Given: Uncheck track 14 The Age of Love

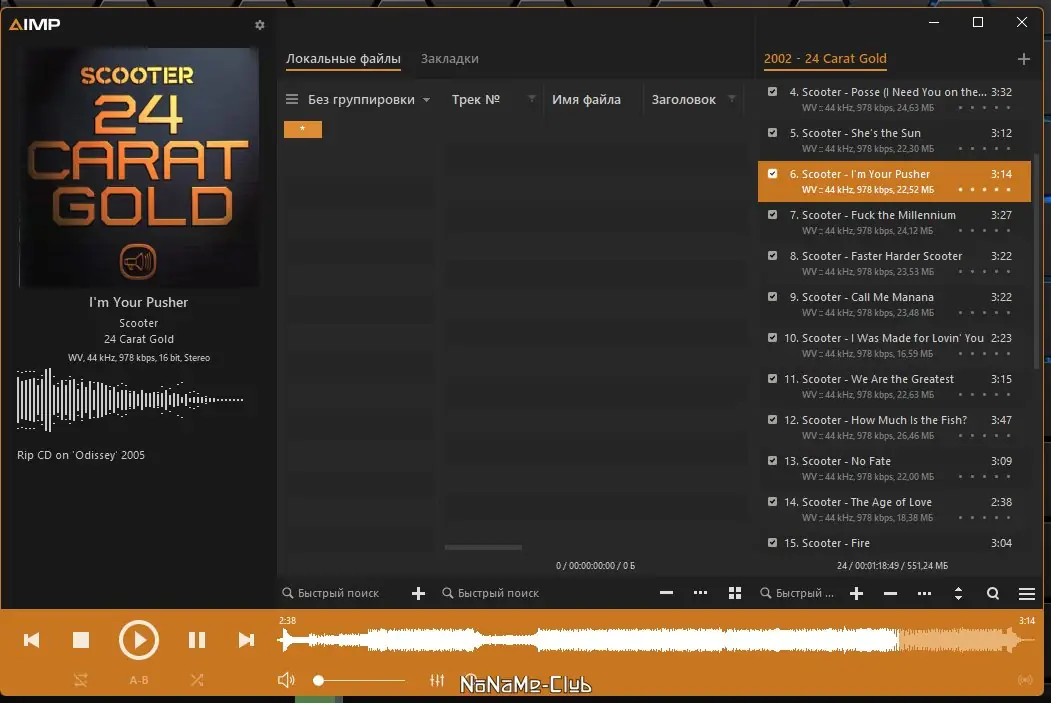Looking at the screenshot, I should click(x=772, y=501).
